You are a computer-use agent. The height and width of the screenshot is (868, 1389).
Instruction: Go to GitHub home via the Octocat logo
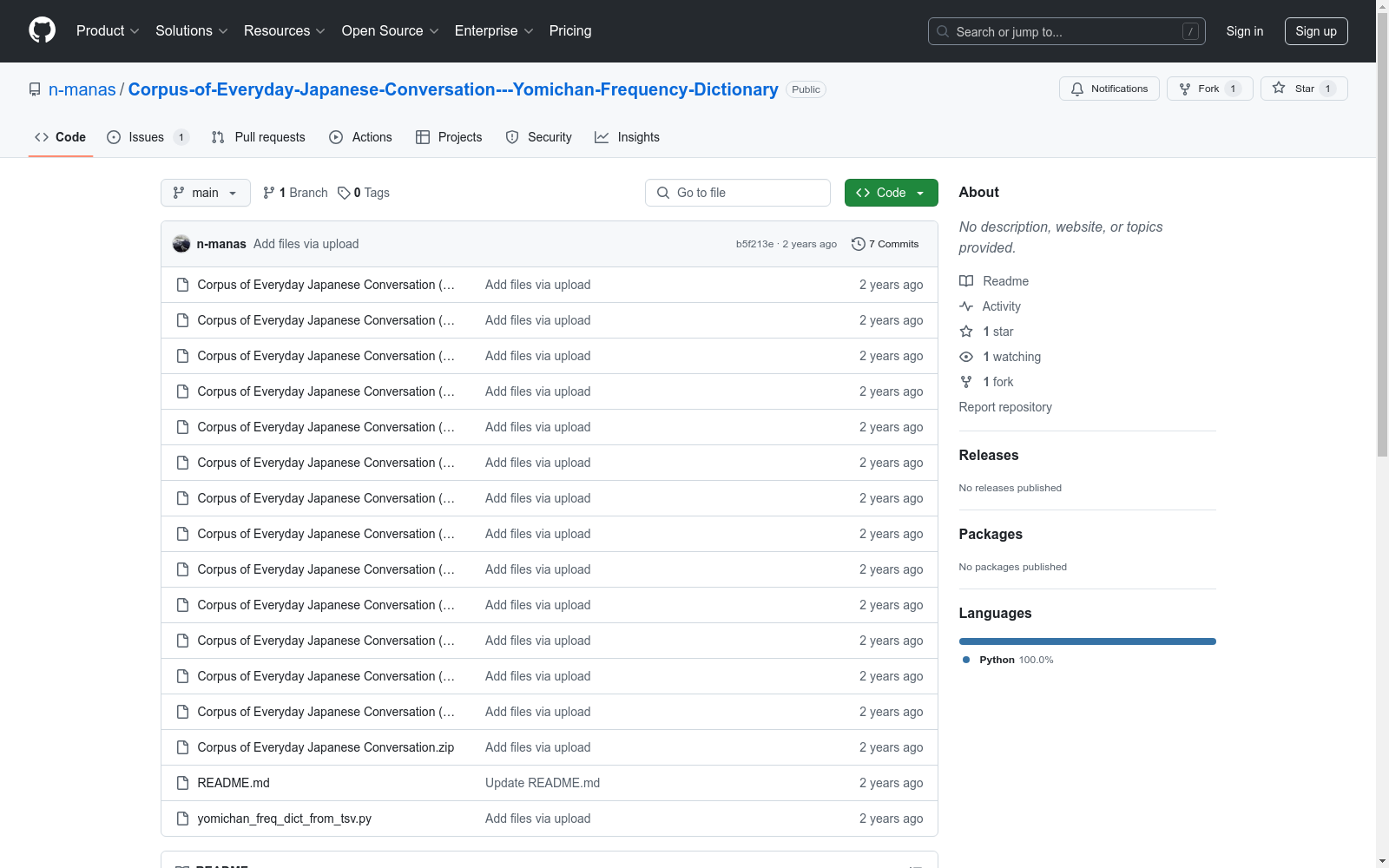(x=42, y=30)
